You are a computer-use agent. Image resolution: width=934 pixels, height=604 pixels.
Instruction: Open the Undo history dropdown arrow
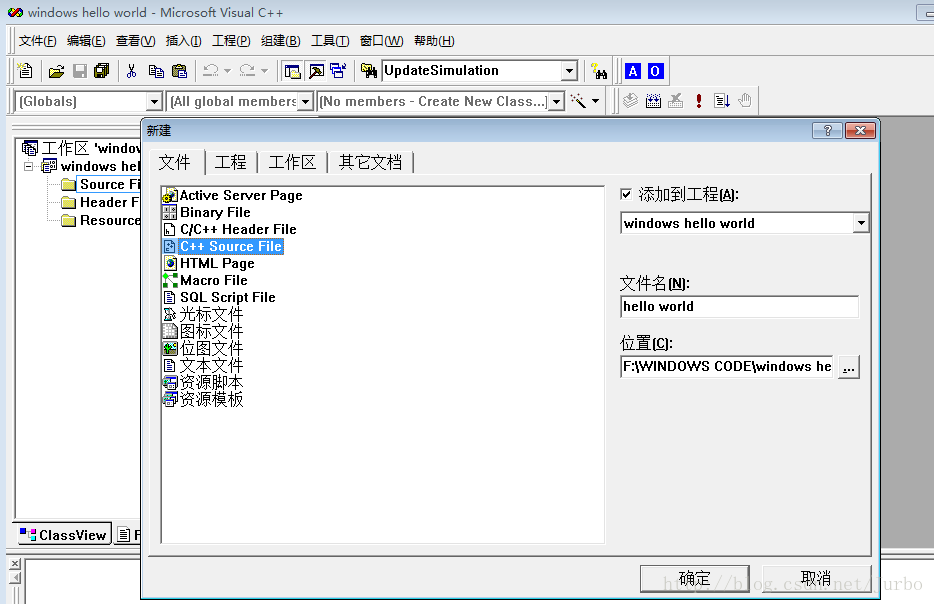227,71
